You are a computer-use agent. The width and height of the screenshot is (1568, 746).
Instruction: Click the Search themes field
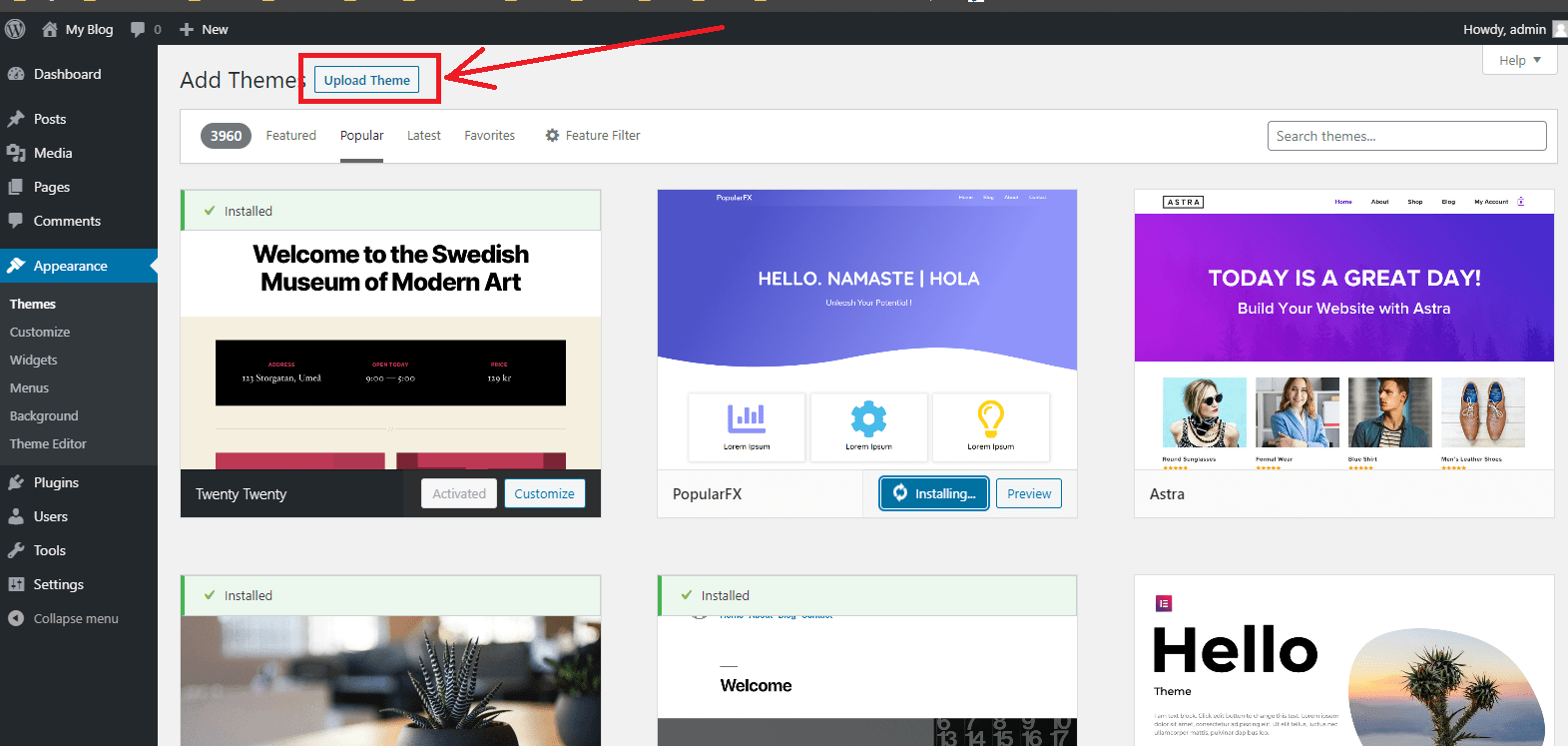(1406, 136)
